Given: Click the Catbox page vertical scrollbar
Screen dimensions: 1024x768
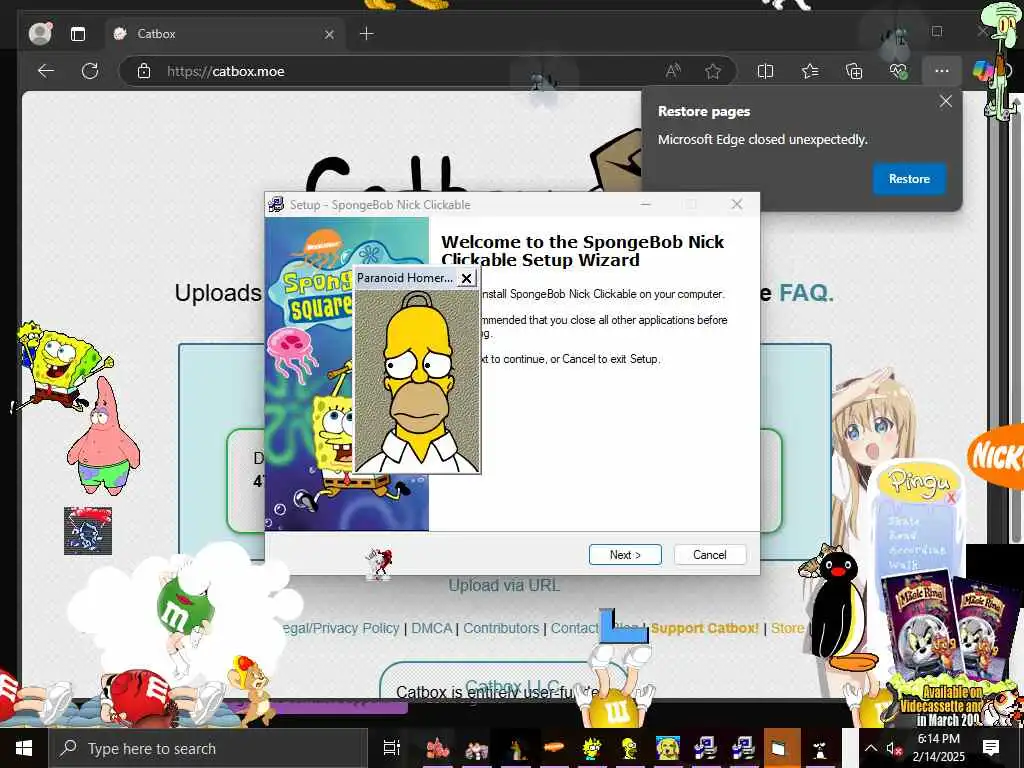Looking at the screenshot, I should (1014, 327).
